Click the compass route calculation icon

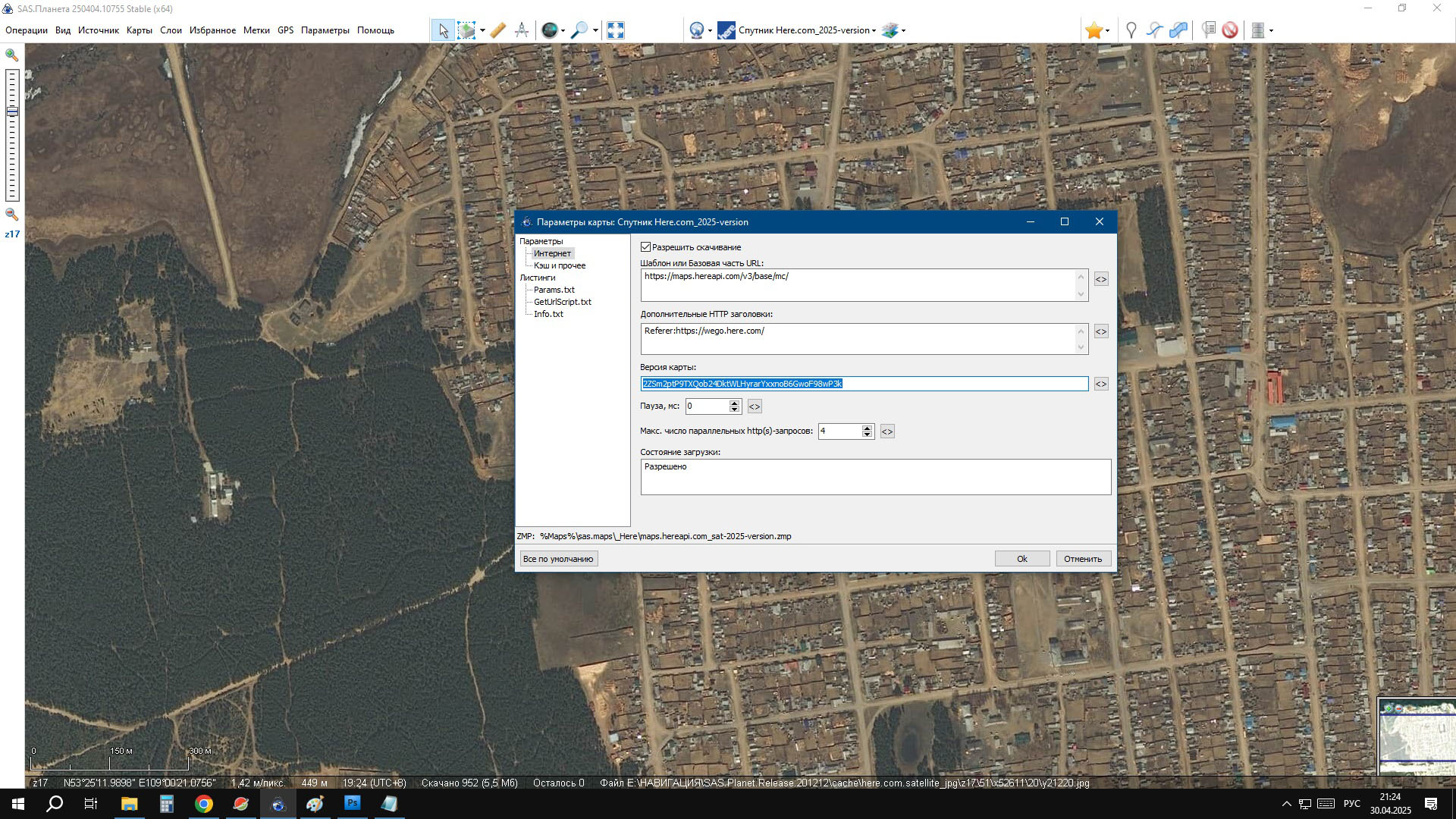tap(522, 30)
